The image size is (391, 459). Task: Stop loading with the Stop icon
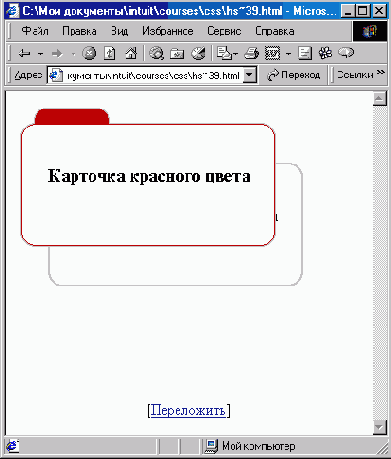point(89,53)
